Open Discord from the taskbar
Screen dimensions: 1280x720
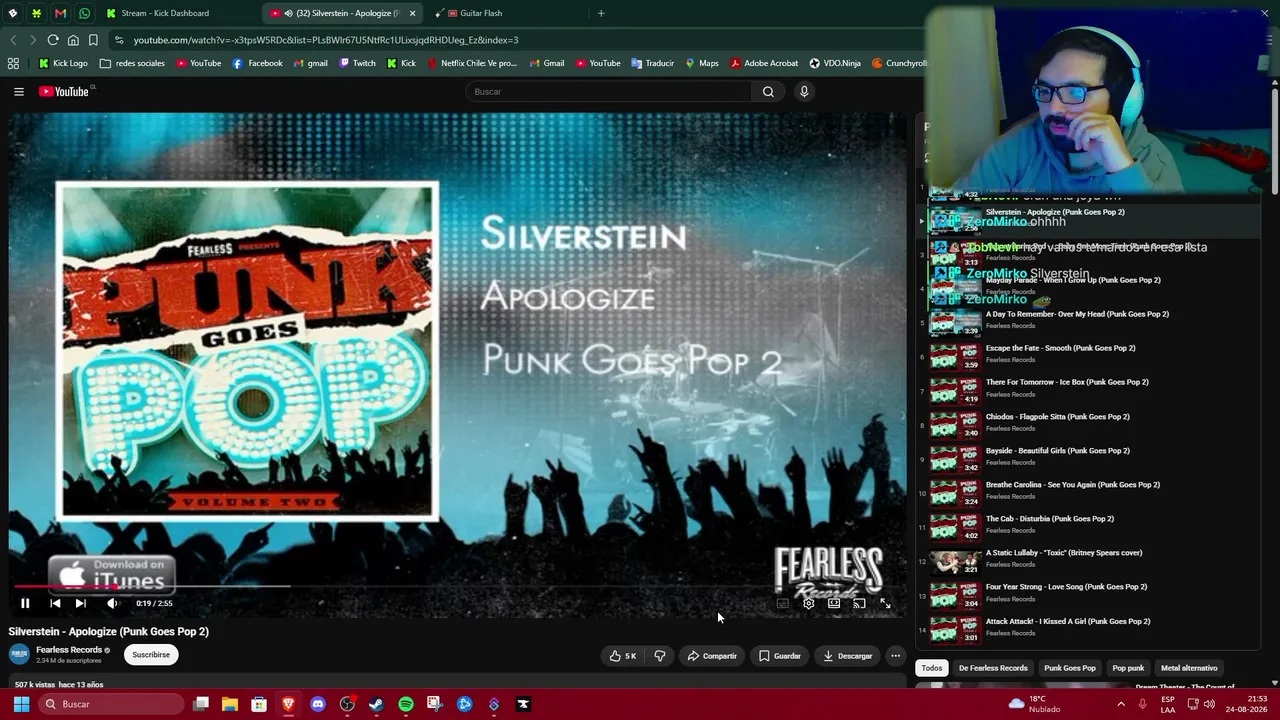318,704
